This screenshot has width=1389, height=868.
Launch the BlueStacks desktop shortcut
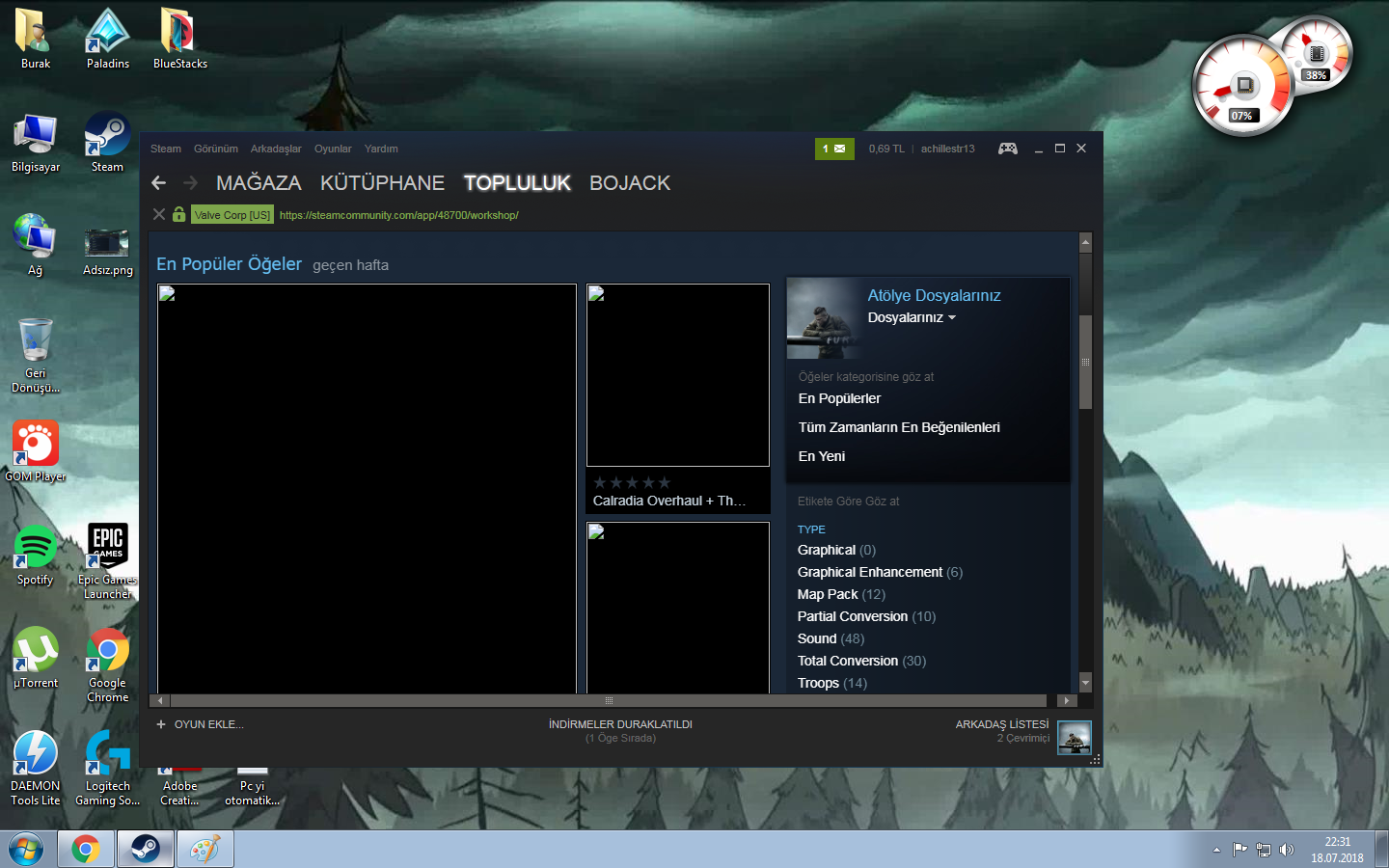click(180, 39)
